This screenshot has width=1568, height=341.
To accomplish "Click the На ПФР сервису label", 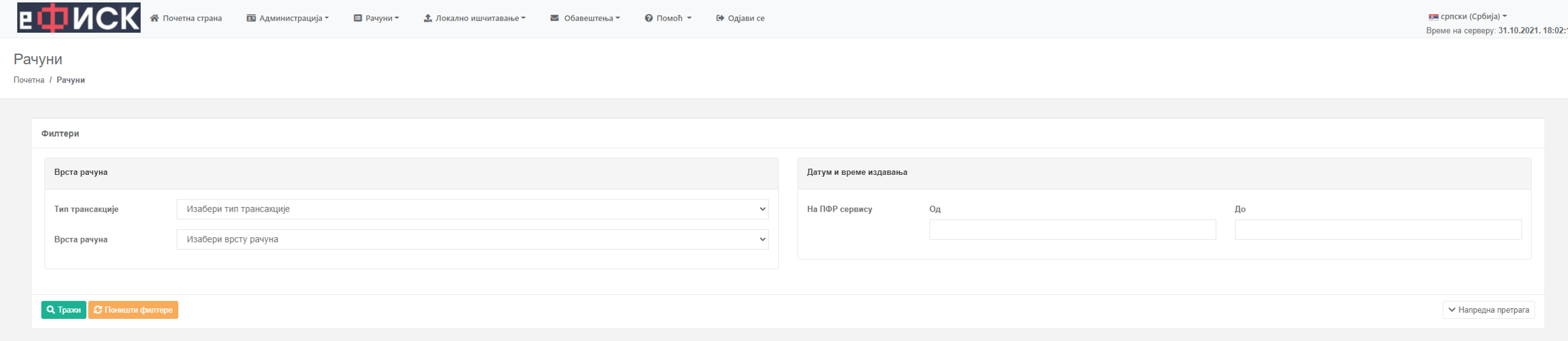I will 839,210.
